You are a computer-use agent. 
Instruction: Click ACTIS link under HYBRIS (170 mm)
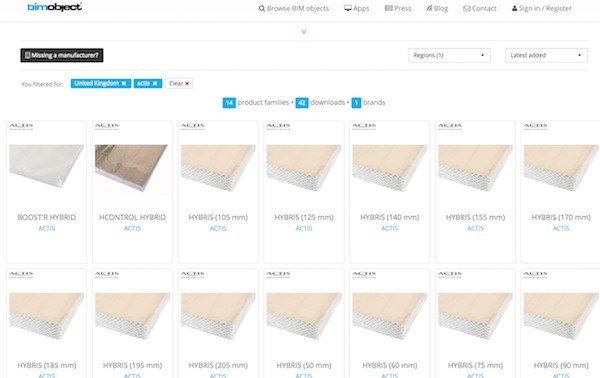pos(561,228)
